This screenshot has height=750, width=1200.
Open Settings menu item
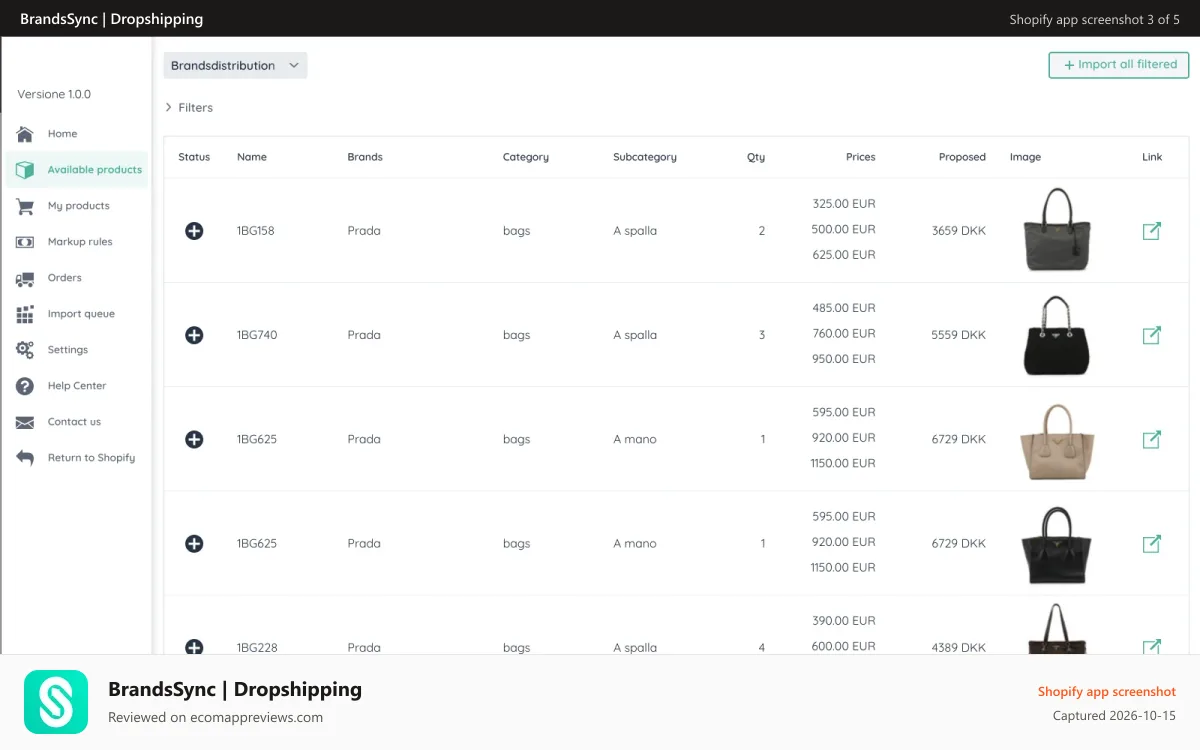tap(68, 350)
